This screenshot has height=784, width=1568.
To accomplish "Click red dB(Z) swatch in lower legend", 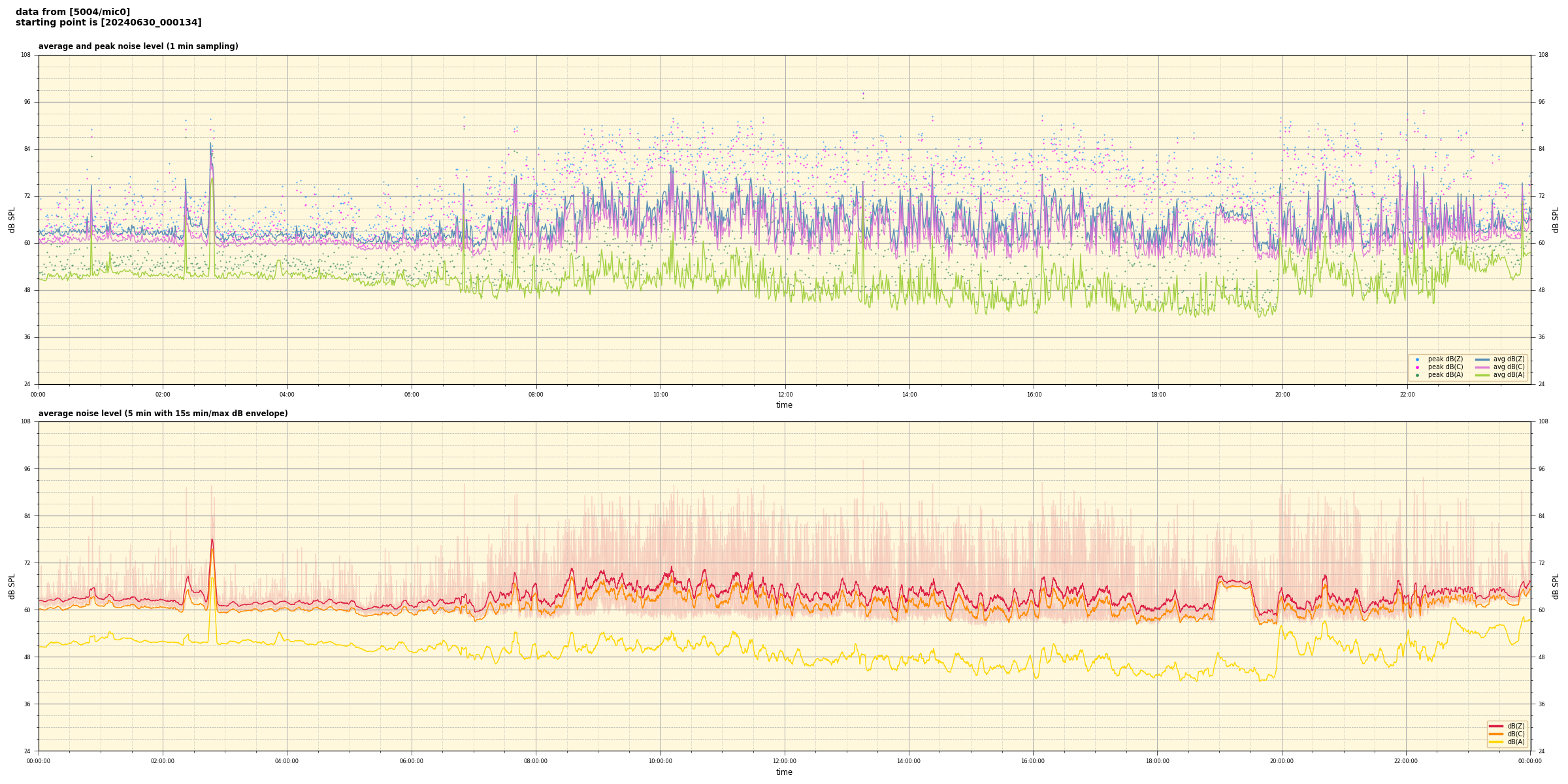I will 1496,726.
